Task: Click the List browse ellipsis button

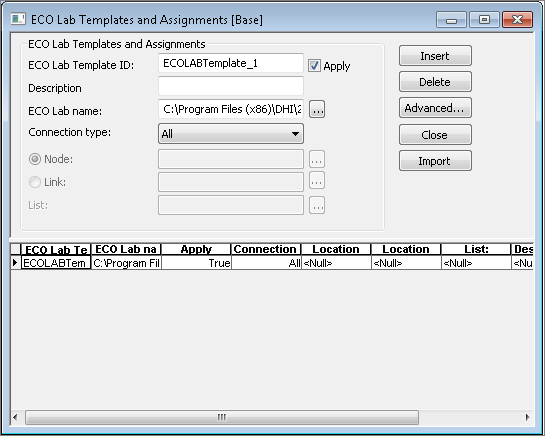Action: [317, 205]
